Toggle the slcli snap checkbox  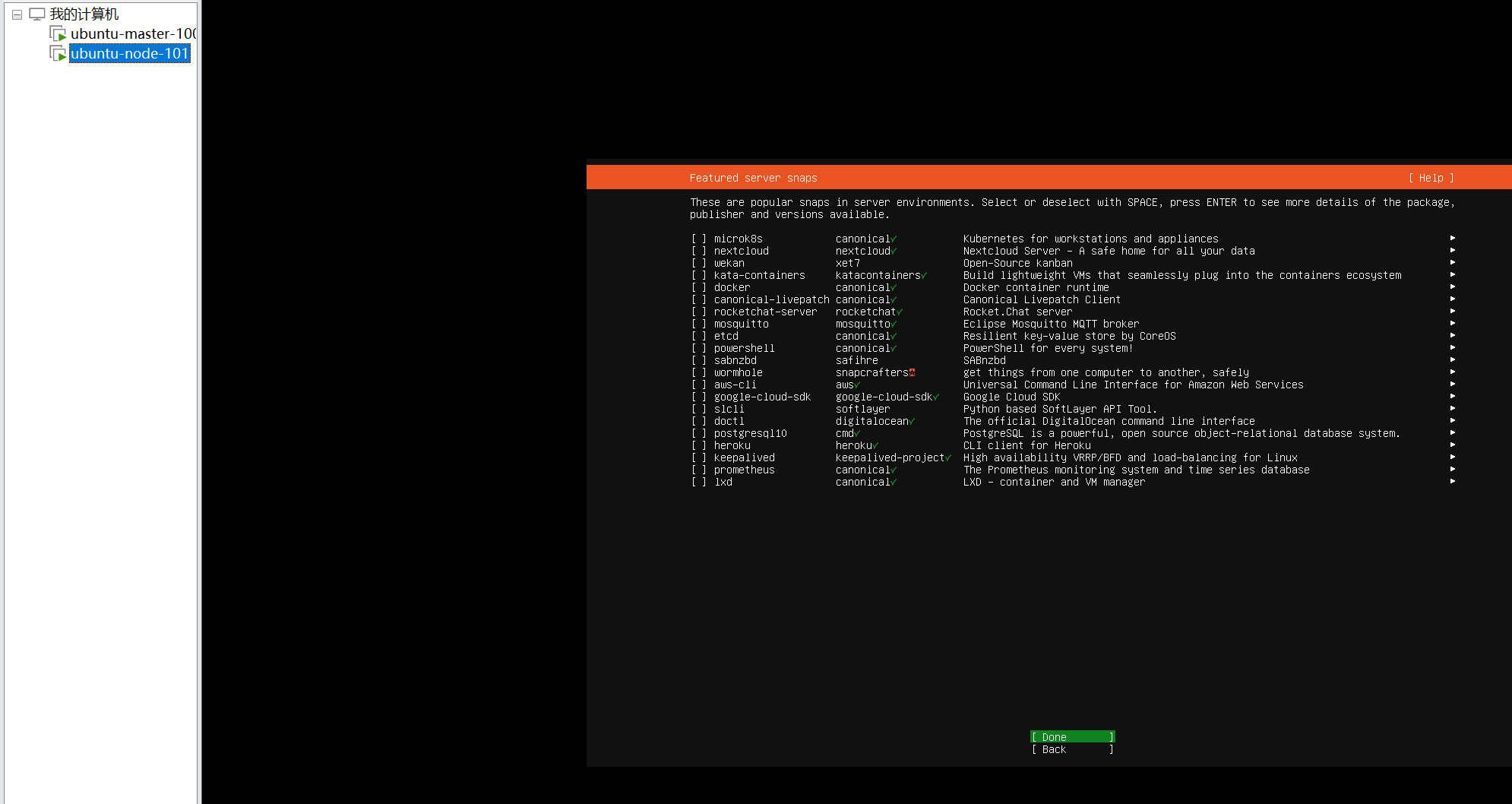pos(699,409)
